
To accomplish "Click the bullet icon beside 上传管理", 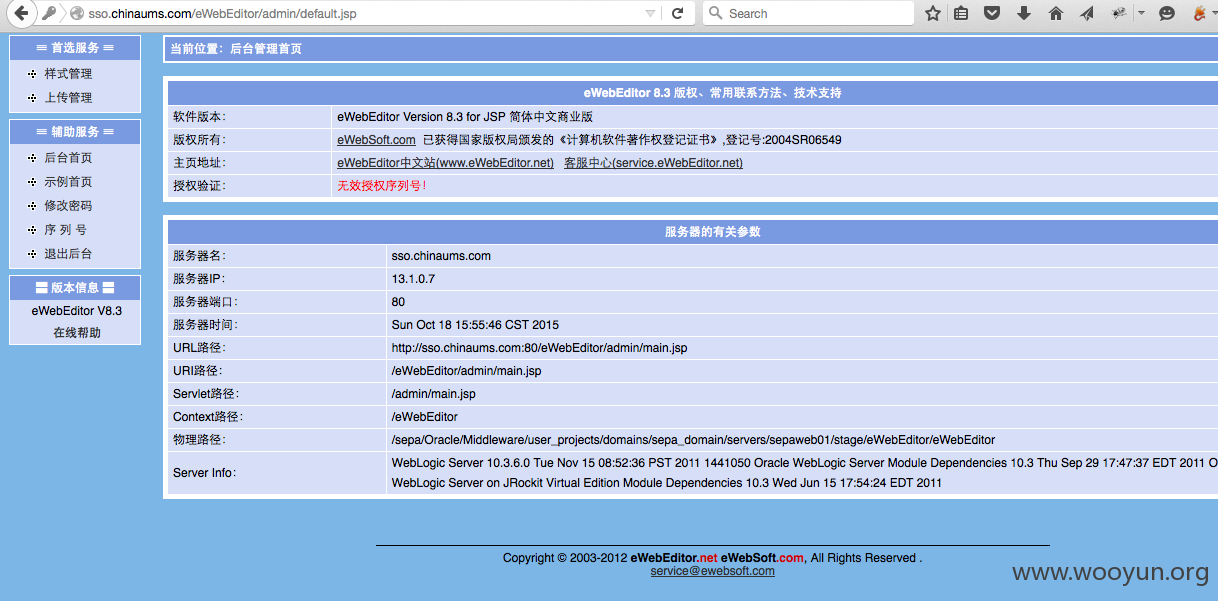I will point(33,98).
